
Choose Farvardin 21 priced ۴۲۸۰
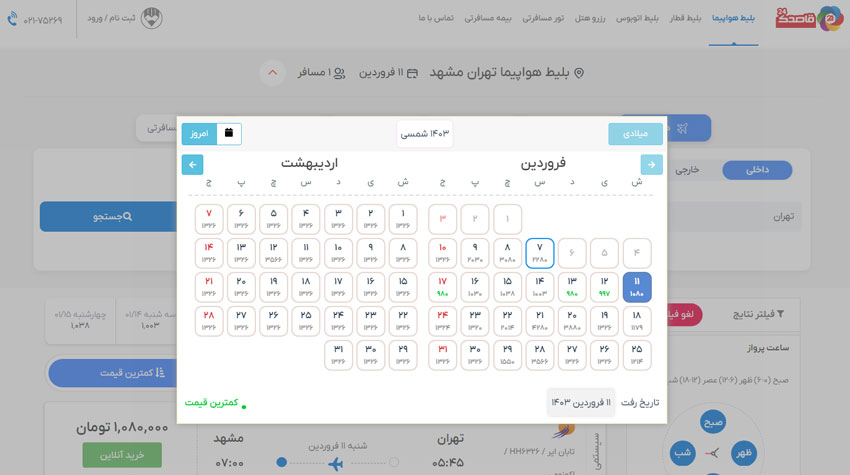(539, 321)
